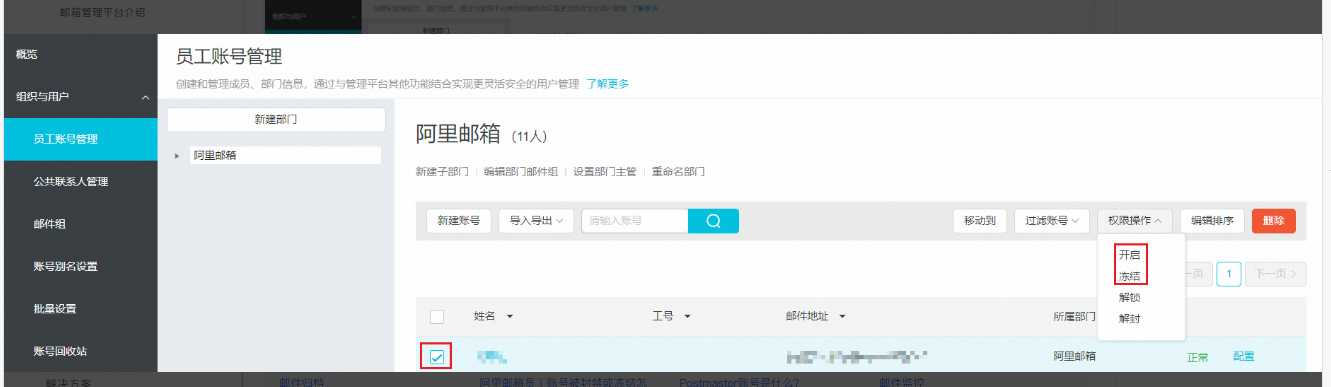Open the 导入导出 dropdown
The height and width of the screenshot is (387, 1331).
536,221
